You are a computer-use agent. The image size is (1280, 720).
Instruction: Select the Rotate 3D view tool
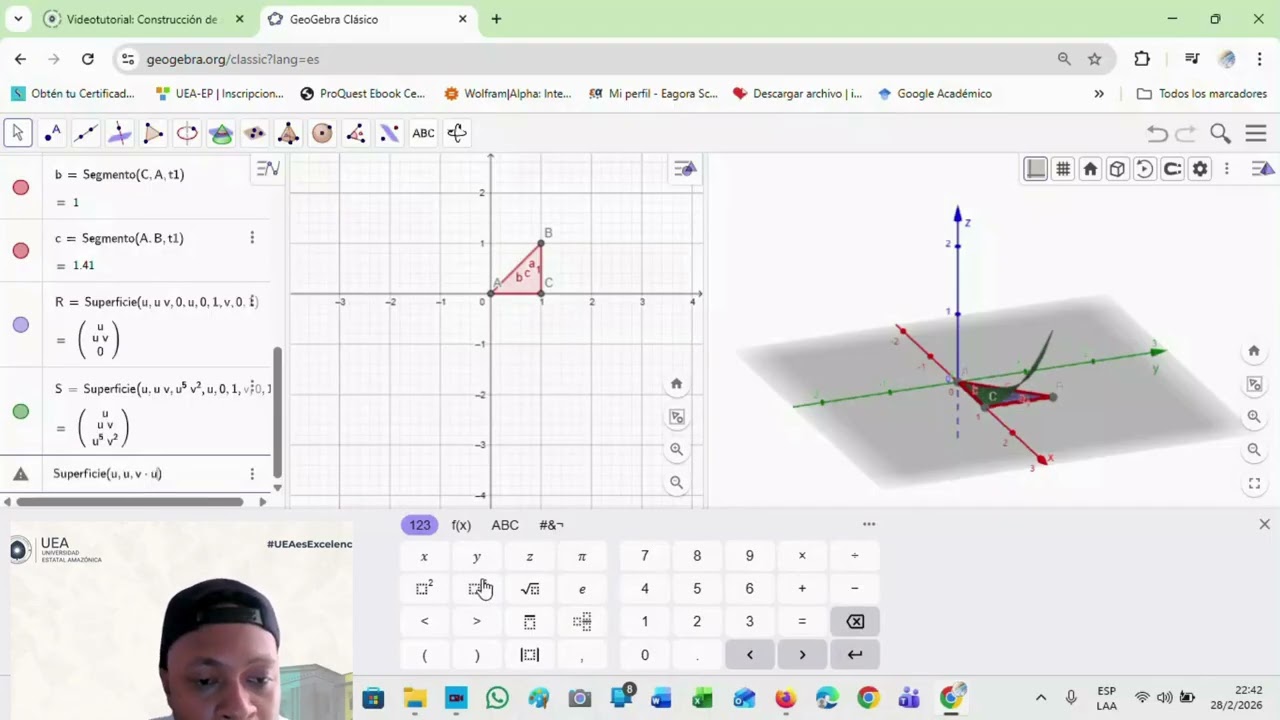457,133
